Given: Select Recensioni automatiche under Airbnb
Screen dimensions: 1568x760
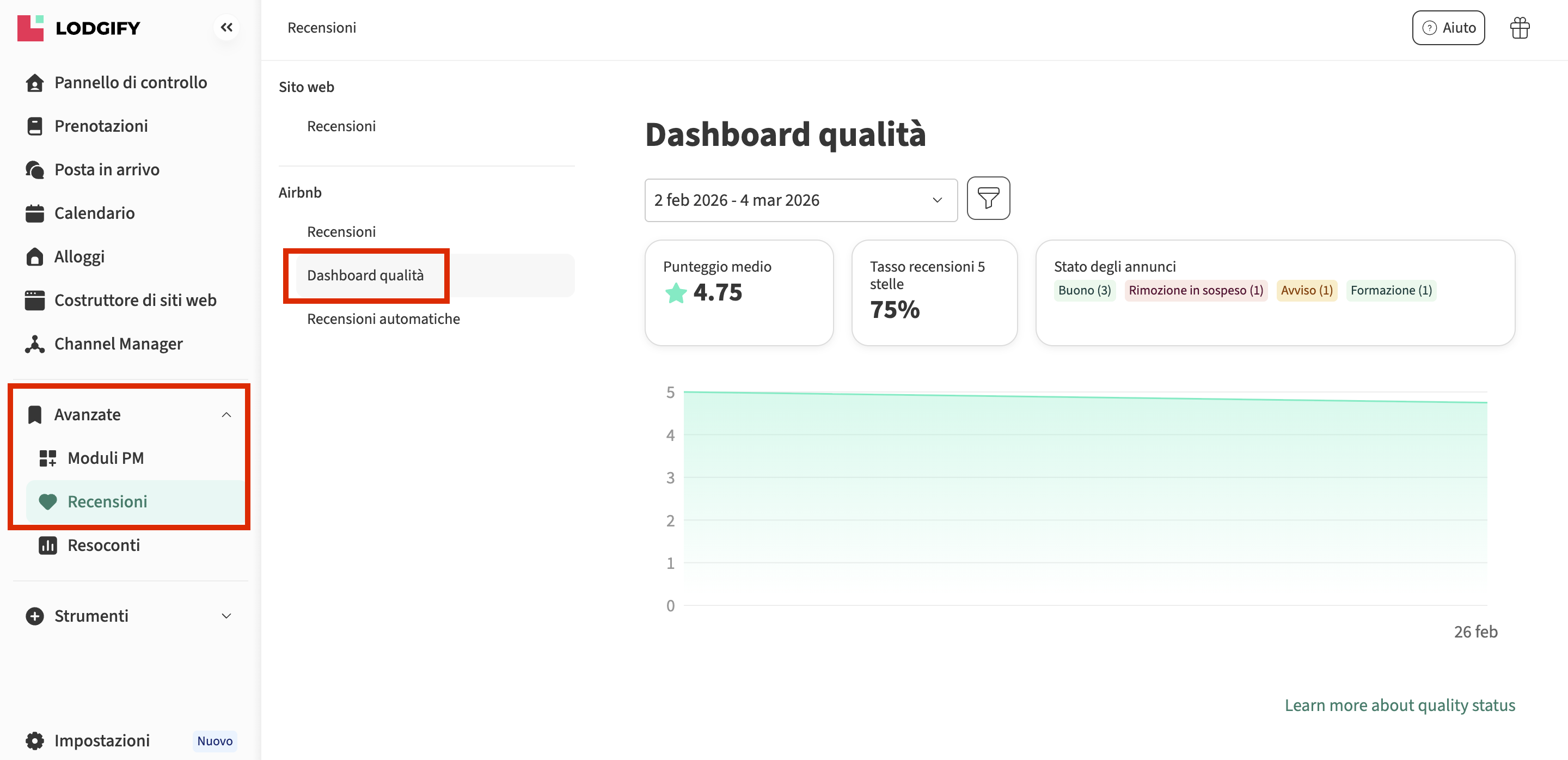Looking at the screenshot, I should [x=383, y=319].
